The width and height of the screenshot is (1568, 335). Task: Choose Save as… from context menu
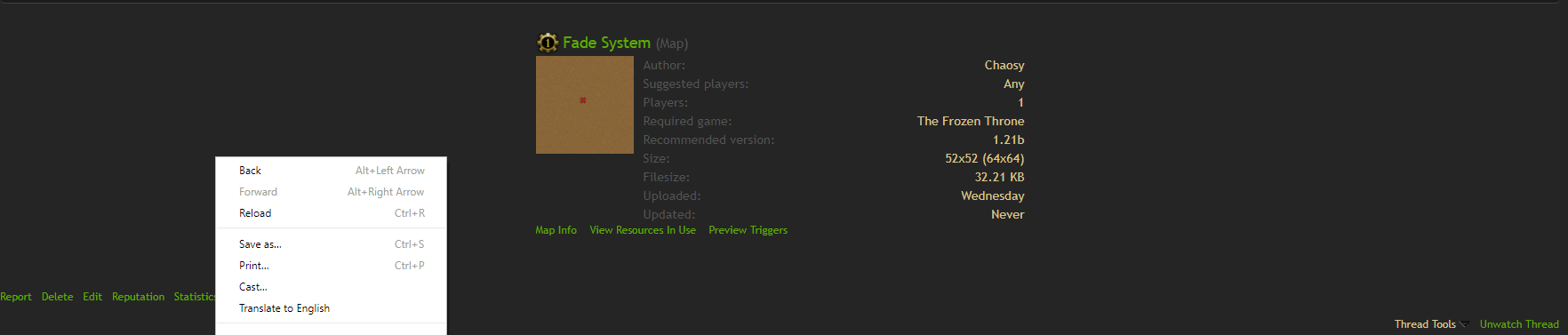point(331,244)
